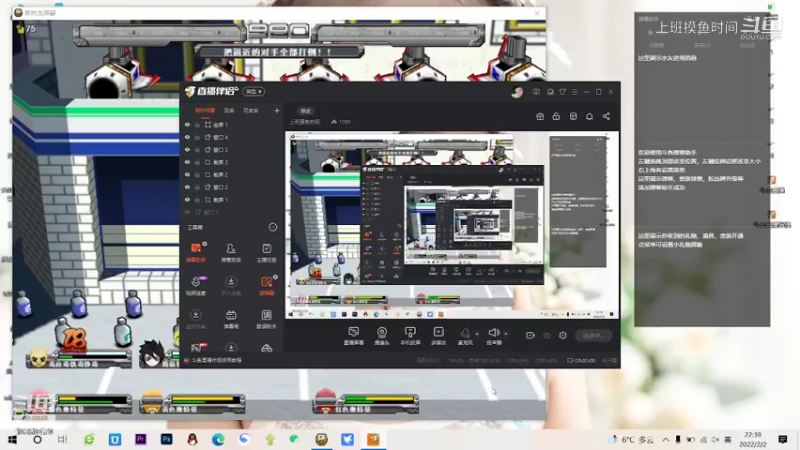
Task: Open the user avatar in the title bar
Action: pos(517,92)
